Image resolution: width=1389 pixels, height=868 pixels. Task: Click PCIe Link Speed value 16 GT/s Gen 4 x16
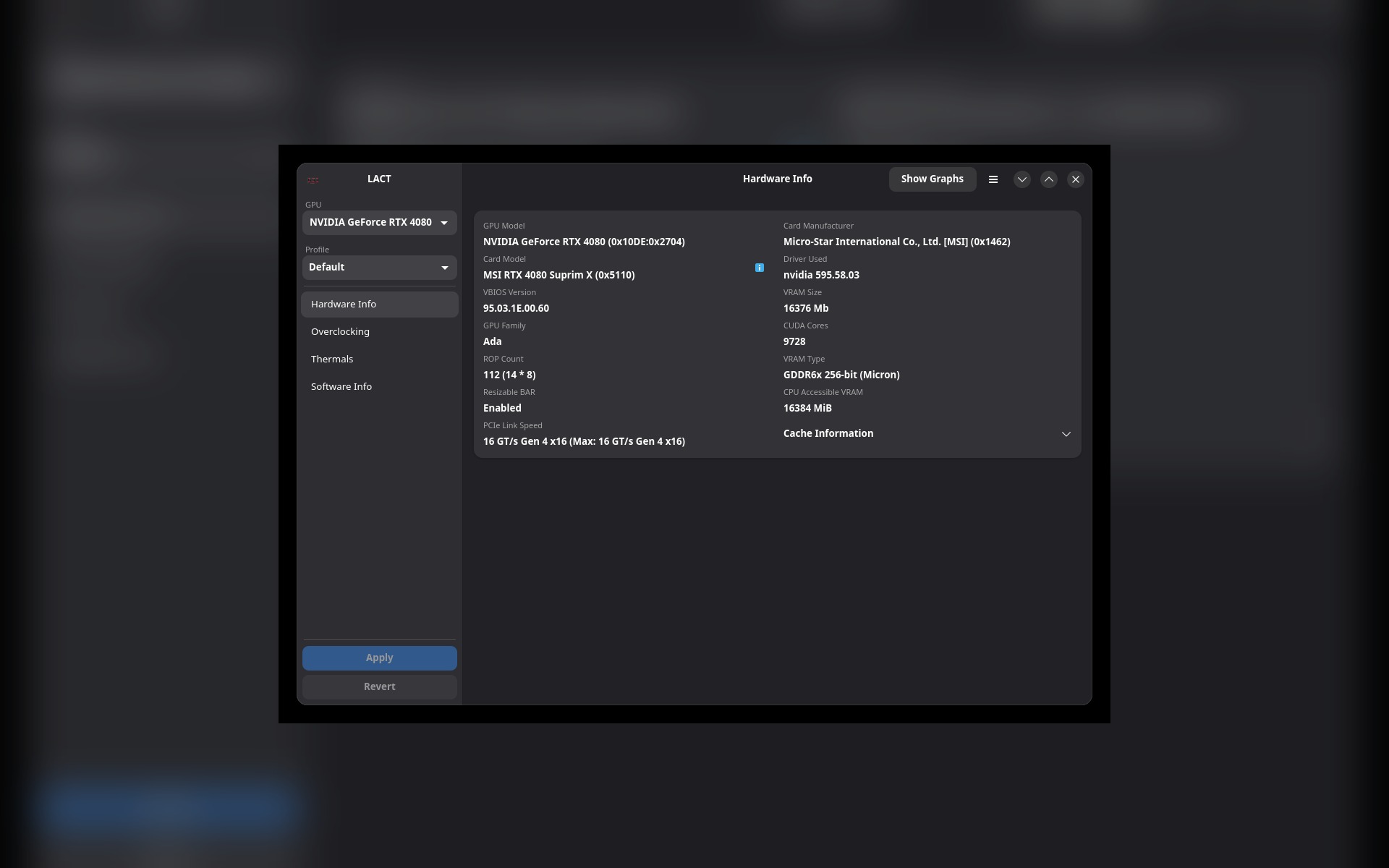[584, 441]
